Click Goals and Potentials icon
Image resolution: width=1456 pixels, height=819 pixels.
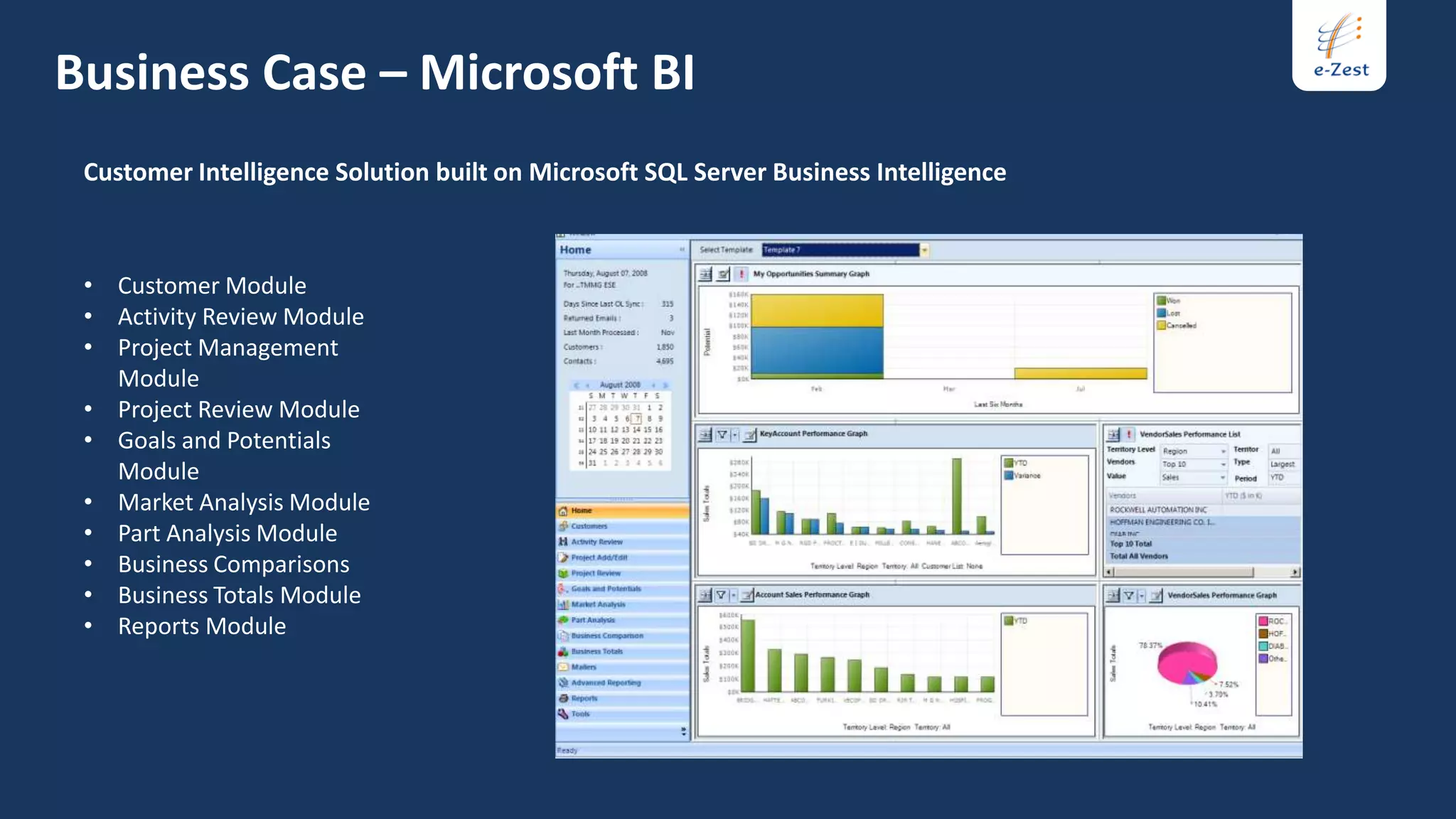coord(563,589)
